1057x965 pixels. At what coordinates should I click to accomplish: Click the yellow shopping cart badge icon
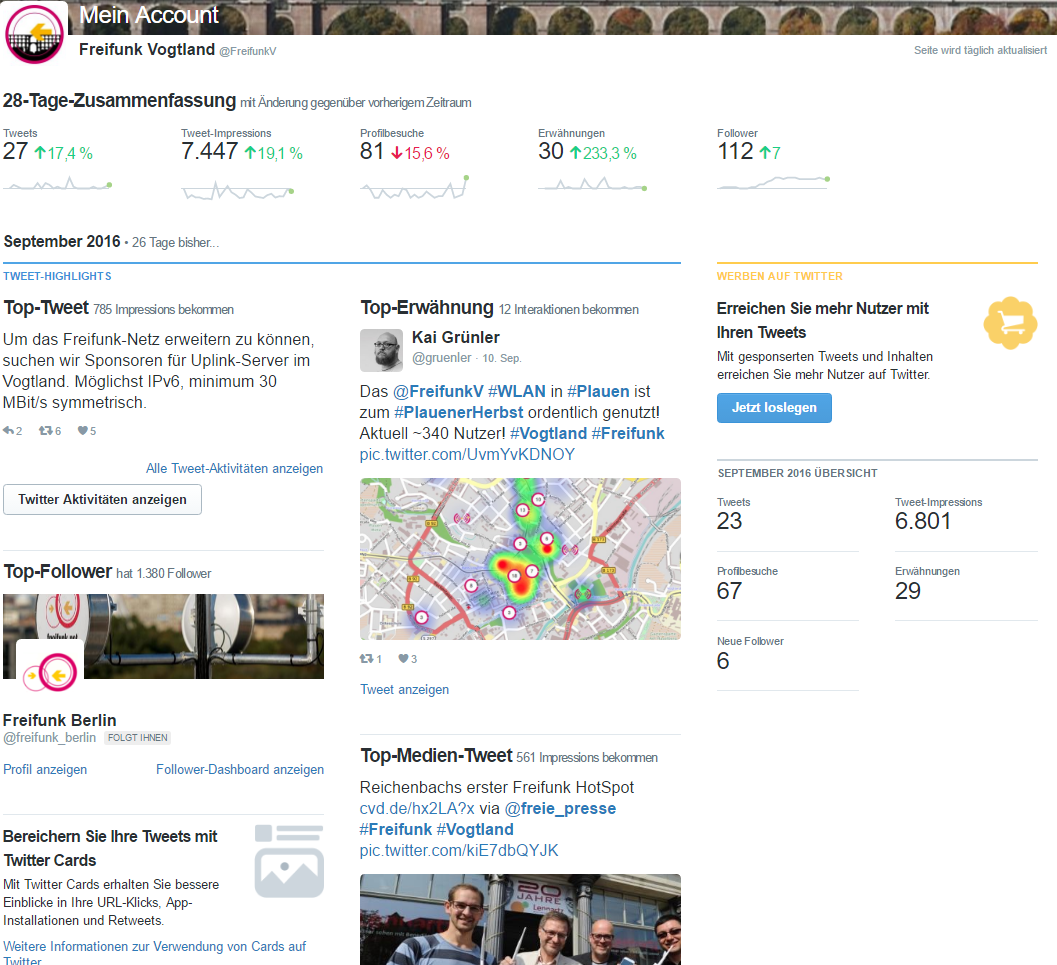coord(1010,323)
